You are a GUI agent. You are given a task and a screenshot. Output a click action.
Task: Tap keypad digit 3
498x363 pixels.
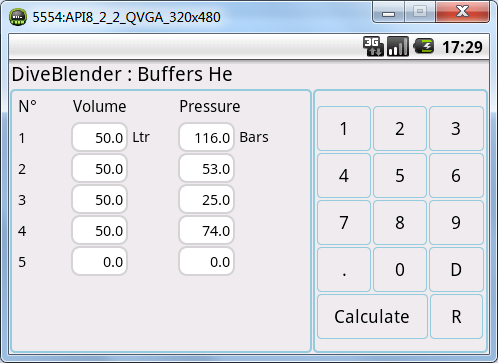click(456, 128)
